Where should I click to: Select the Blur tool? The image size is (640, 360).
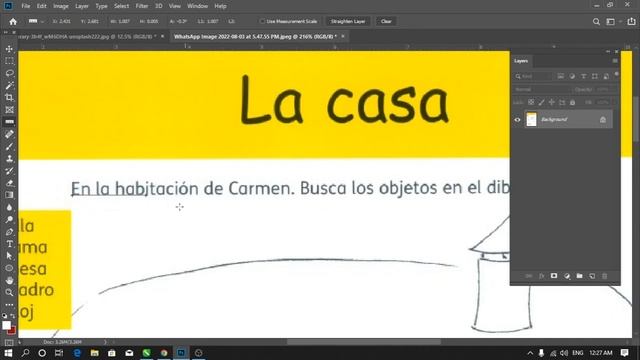click(x=9, y=207)
